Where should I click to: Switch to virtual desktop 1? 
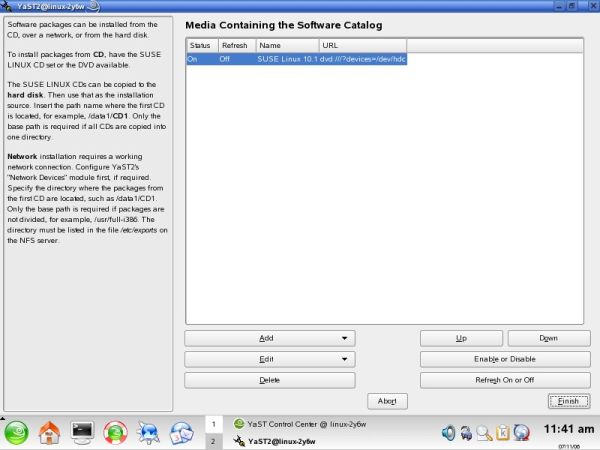coord(214,424)
